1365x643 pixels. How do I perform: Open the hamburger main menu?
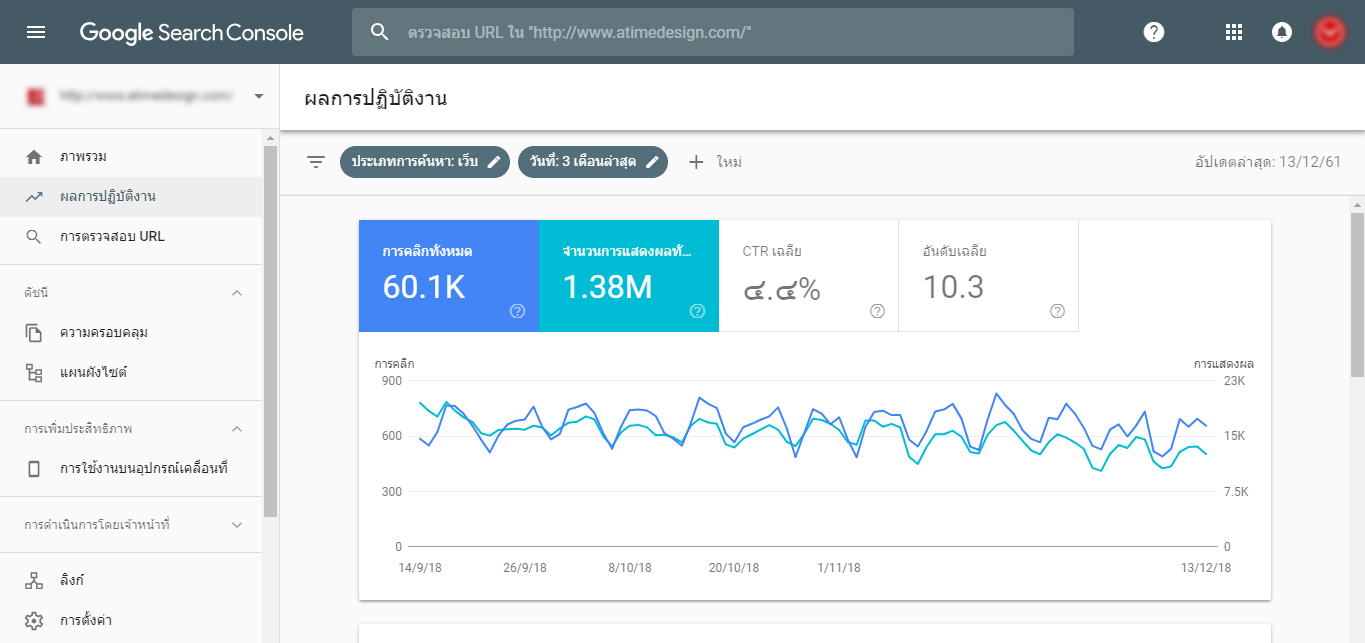(x=36, y=32)
